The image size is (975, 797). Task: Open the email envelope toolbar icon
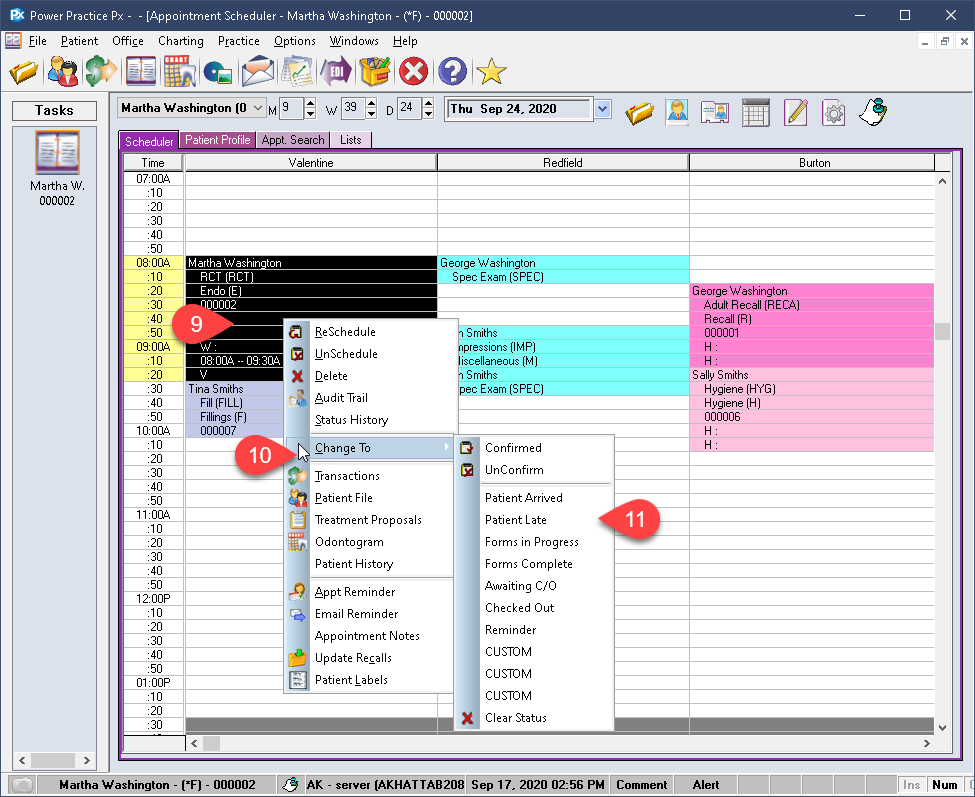click(x=257, y=71)
